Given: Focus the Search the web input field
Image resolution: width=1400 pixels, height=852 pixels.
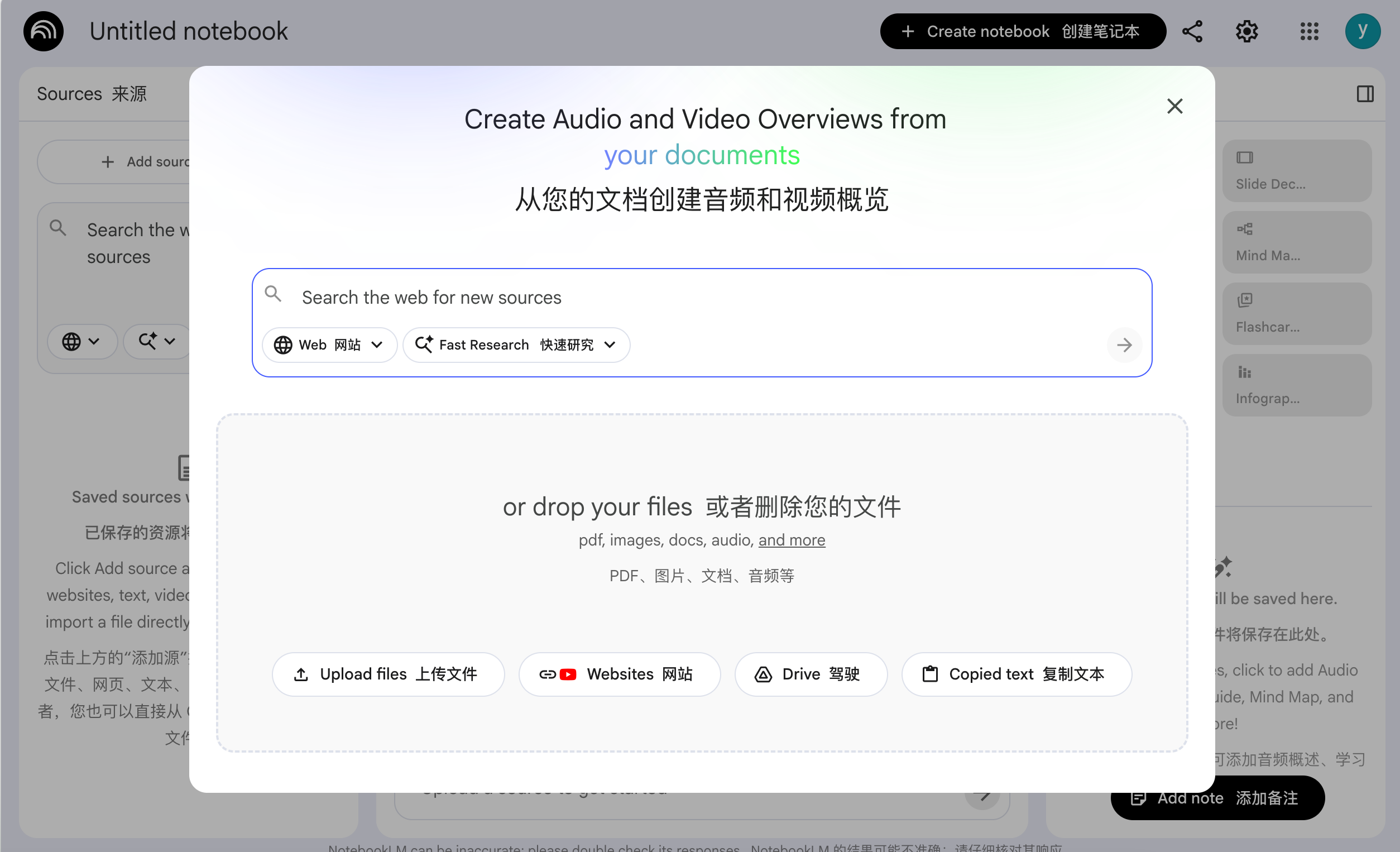Looking at the screenshot, I should point(682,297).
